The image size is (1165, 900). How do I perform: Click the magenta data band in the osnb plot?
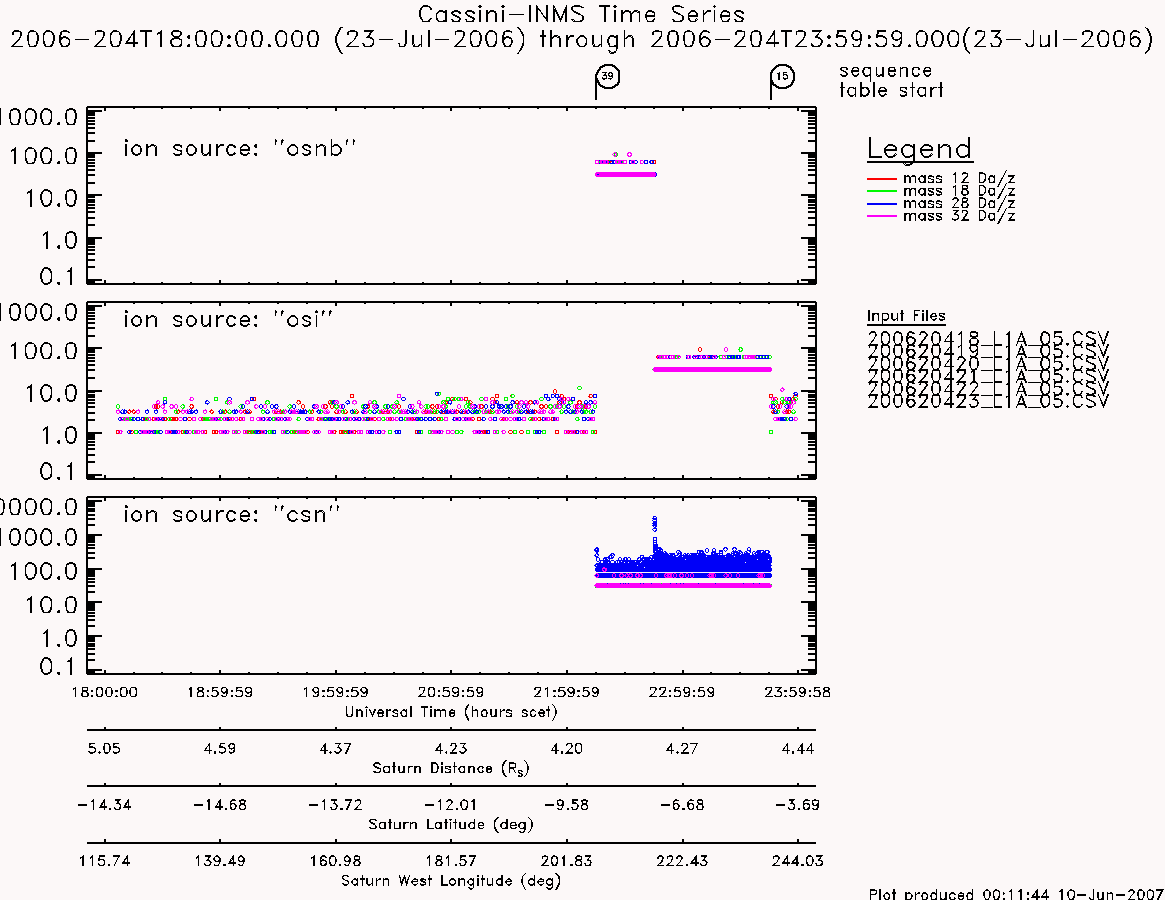(x=626, y=175)
